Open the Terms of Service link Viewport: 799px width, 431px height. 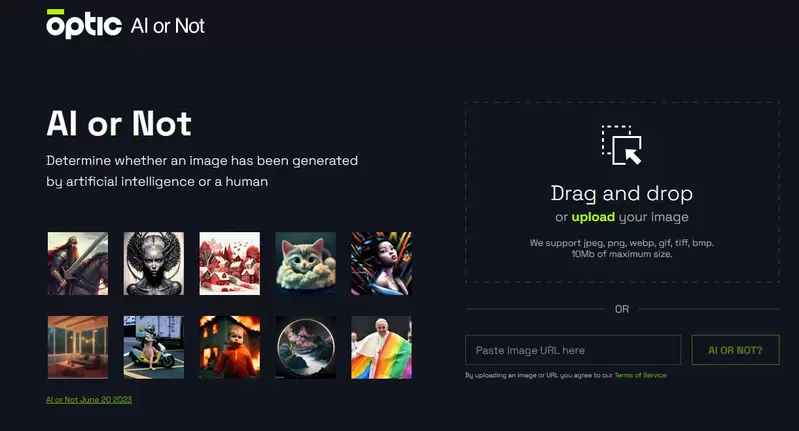tap(640, 375)
